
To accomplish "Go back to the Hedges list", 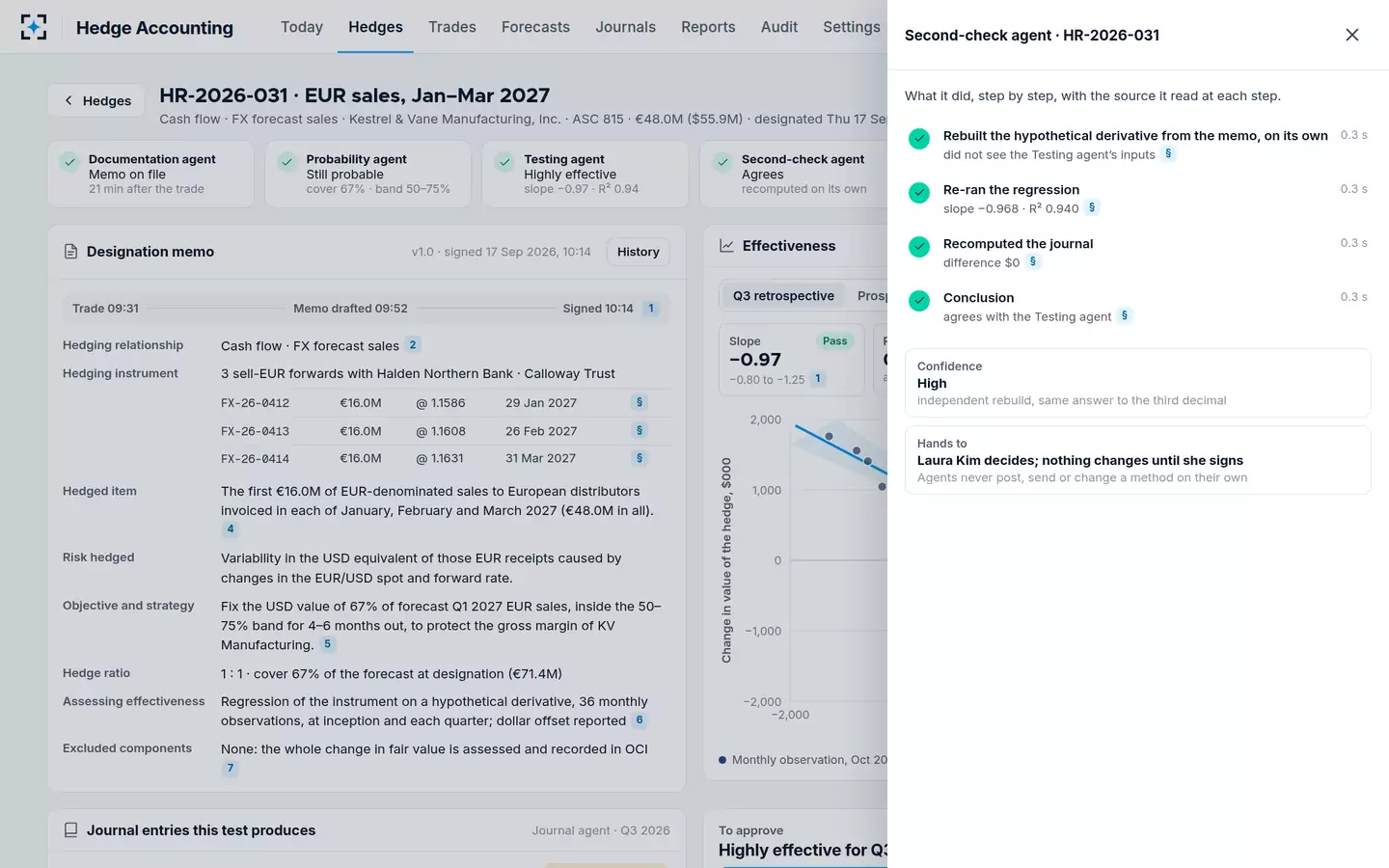I will [x=96, y=100].
